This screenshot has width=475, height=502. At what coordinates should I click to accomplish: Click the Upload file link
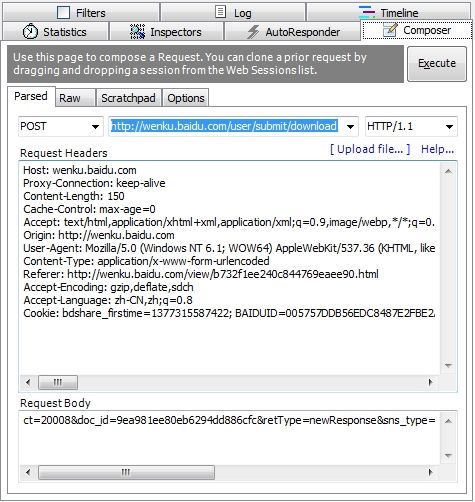point(370,149)
